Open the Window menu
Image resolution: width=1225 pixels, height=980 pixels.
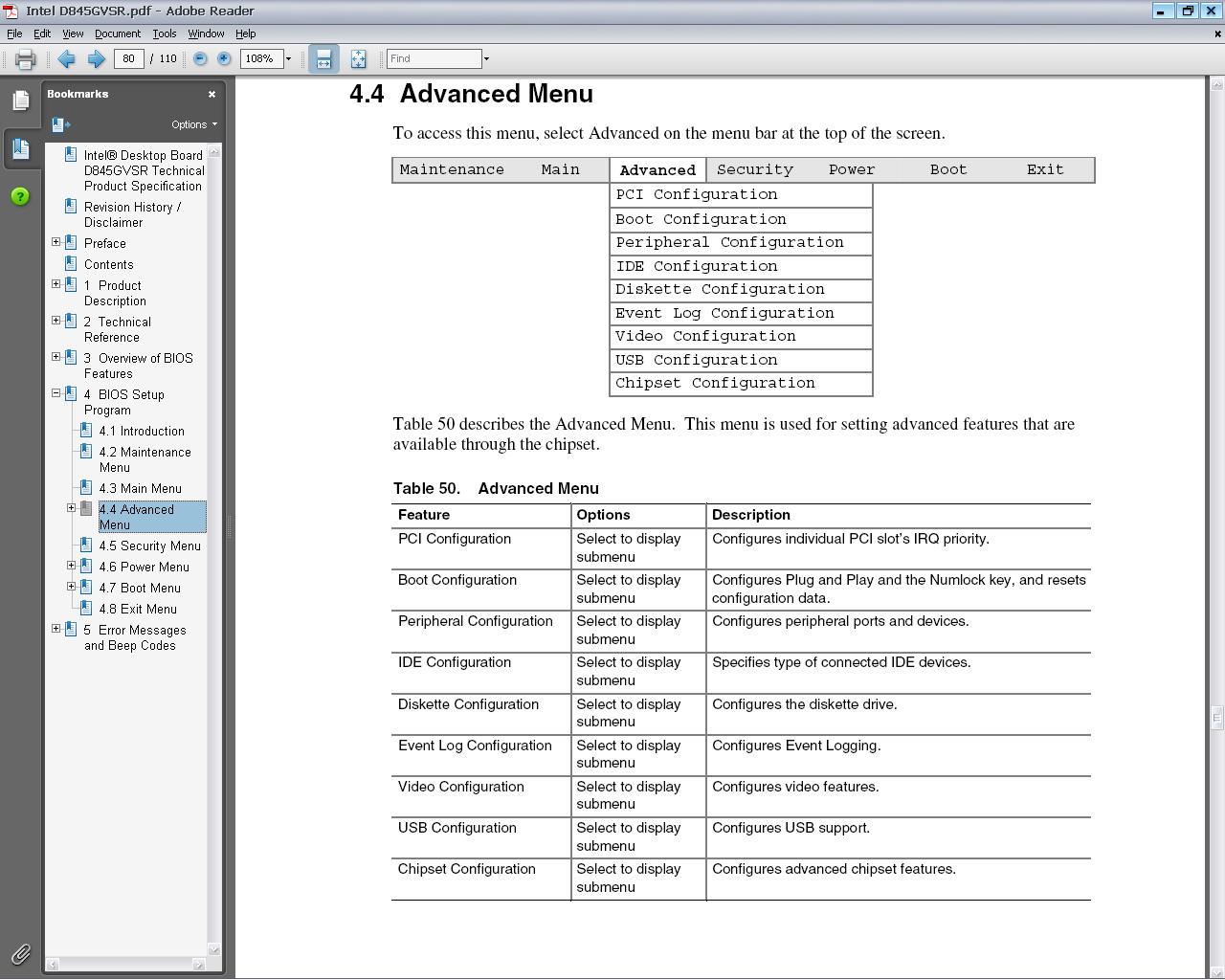pos(206,33)
